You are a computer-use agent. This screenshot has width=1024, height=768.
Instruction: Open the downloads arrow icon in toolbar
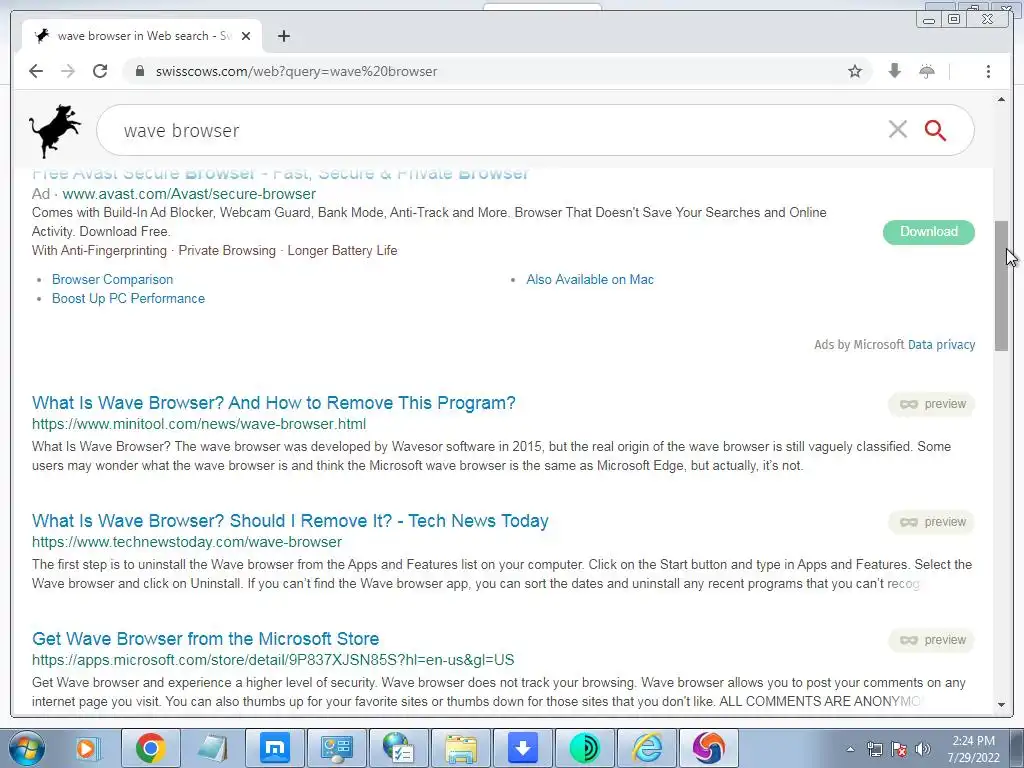point(895,71)
